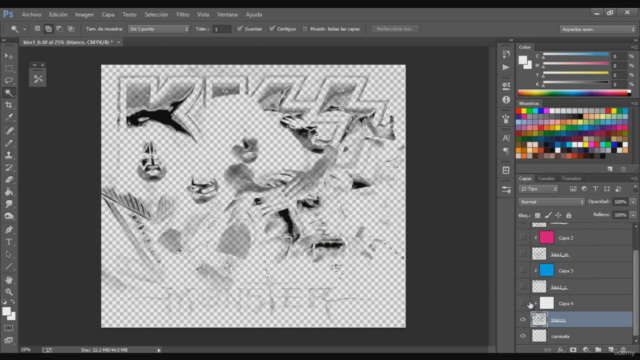This screenshot has height=360, width=640.
Task: Select the Type tool
Action: (x=9, y=242)
